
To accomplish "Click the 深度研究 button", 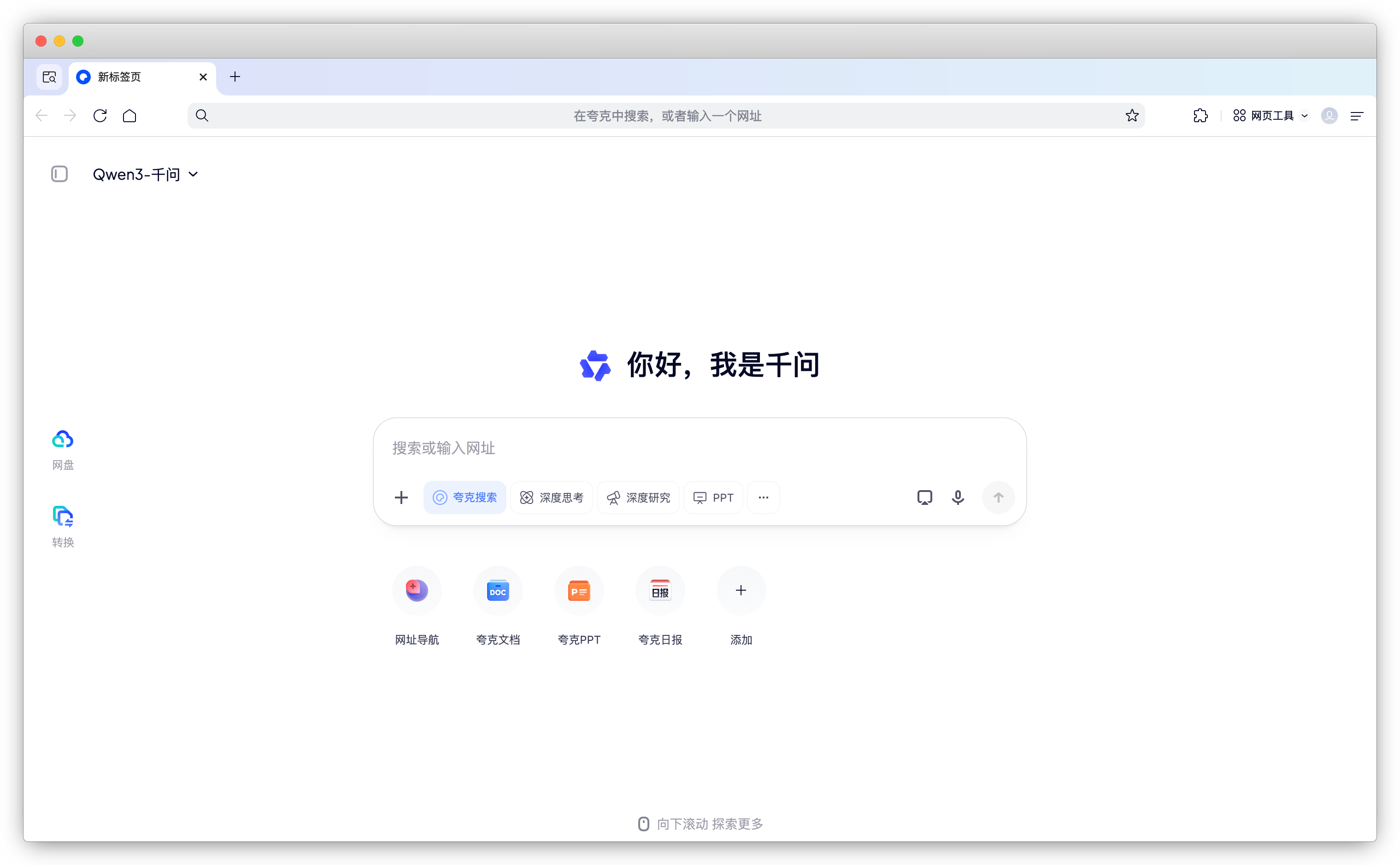I will coord(638,498).
